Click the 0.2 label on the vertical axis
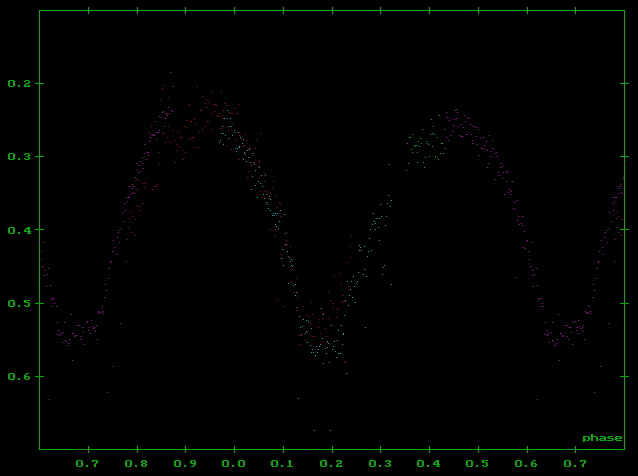The image size is (638, 476). tap(18, 83)
